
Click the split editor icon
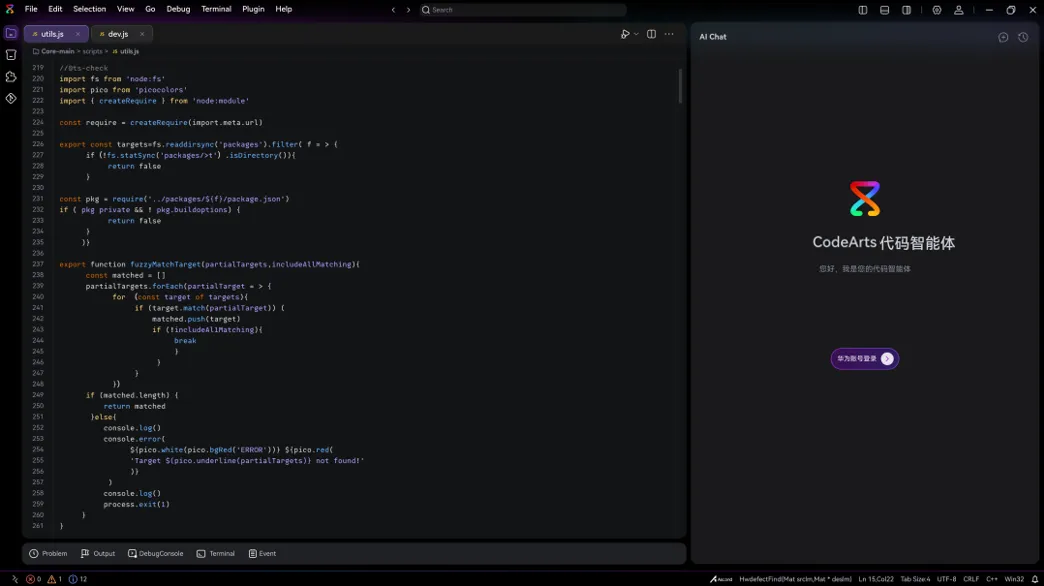(651, 34)
